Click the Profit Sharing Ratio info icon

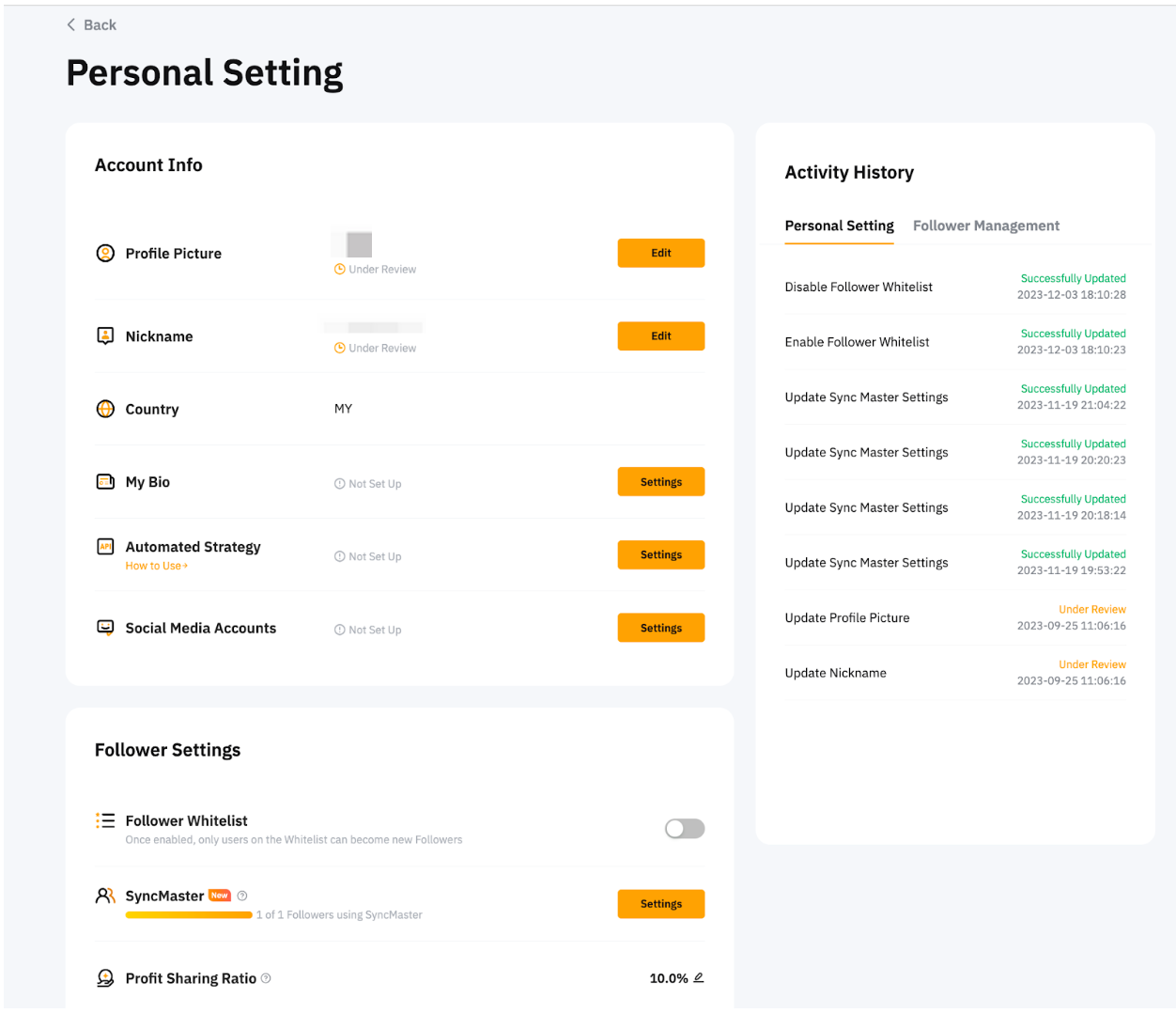[x=266, y=978]
